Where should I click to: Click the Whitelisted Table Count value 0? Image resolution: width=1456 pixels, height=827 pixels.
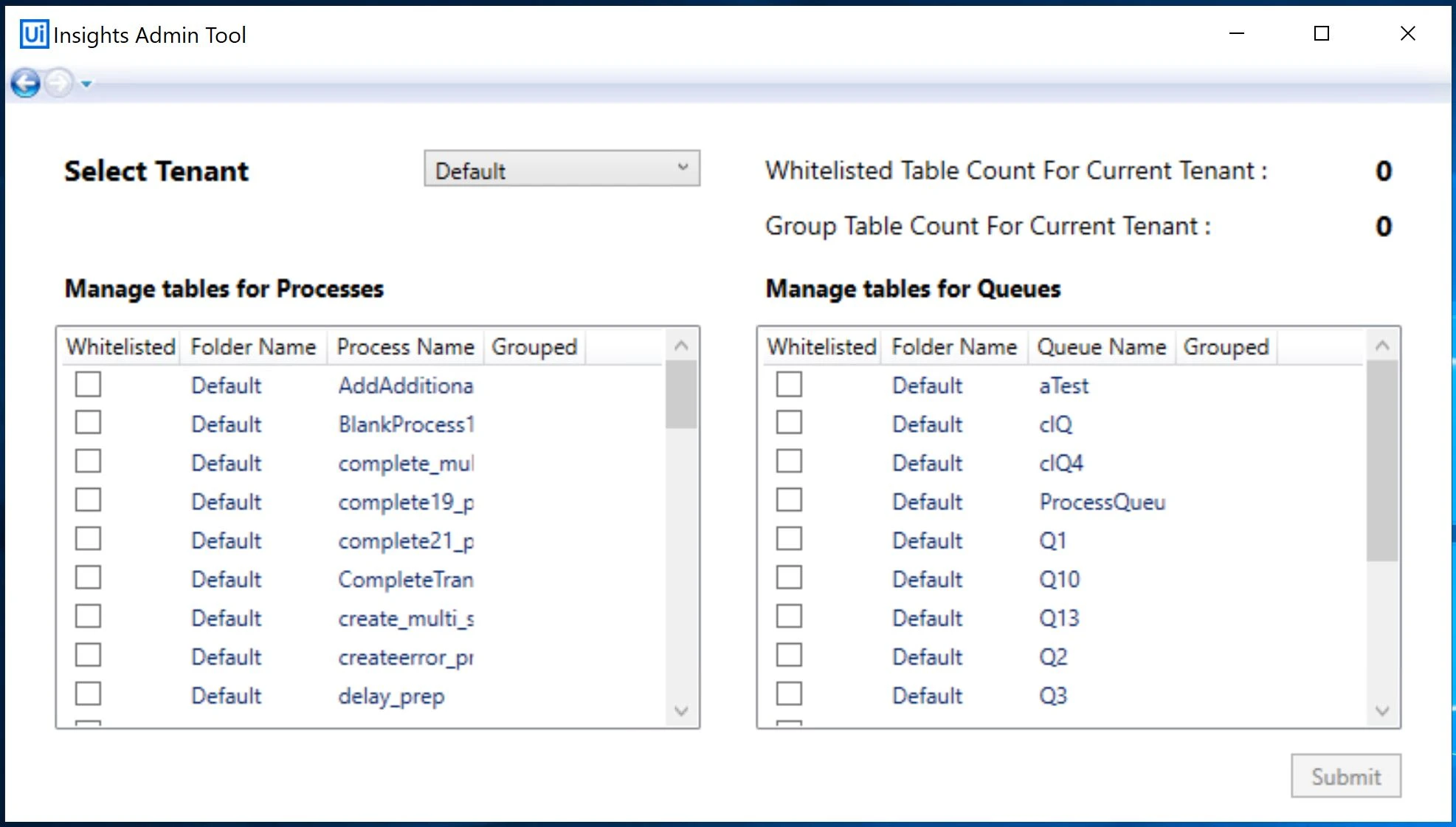[1384, 171]
